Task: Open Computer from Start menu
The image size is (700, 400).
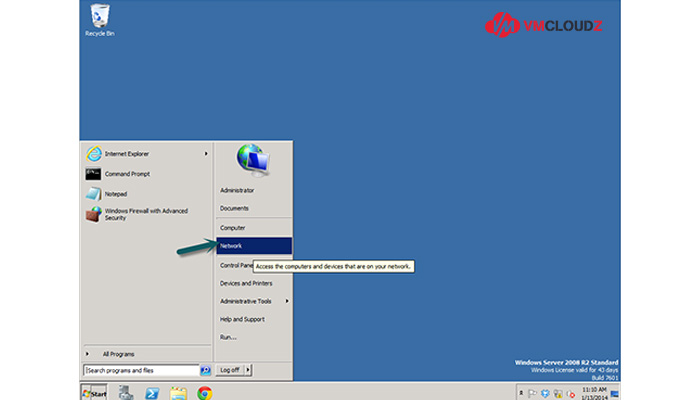Action: pyautogui.click(x=233, y=228)
